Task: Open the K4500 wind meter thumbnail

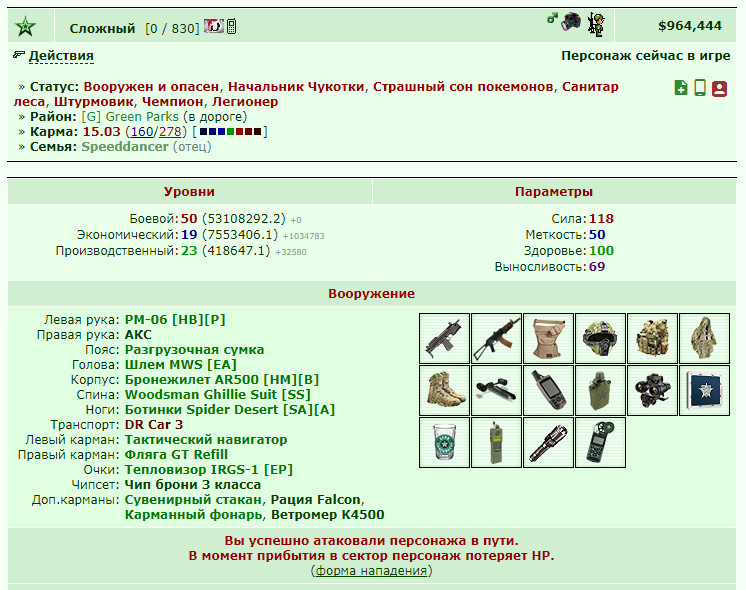Action: 600,442
